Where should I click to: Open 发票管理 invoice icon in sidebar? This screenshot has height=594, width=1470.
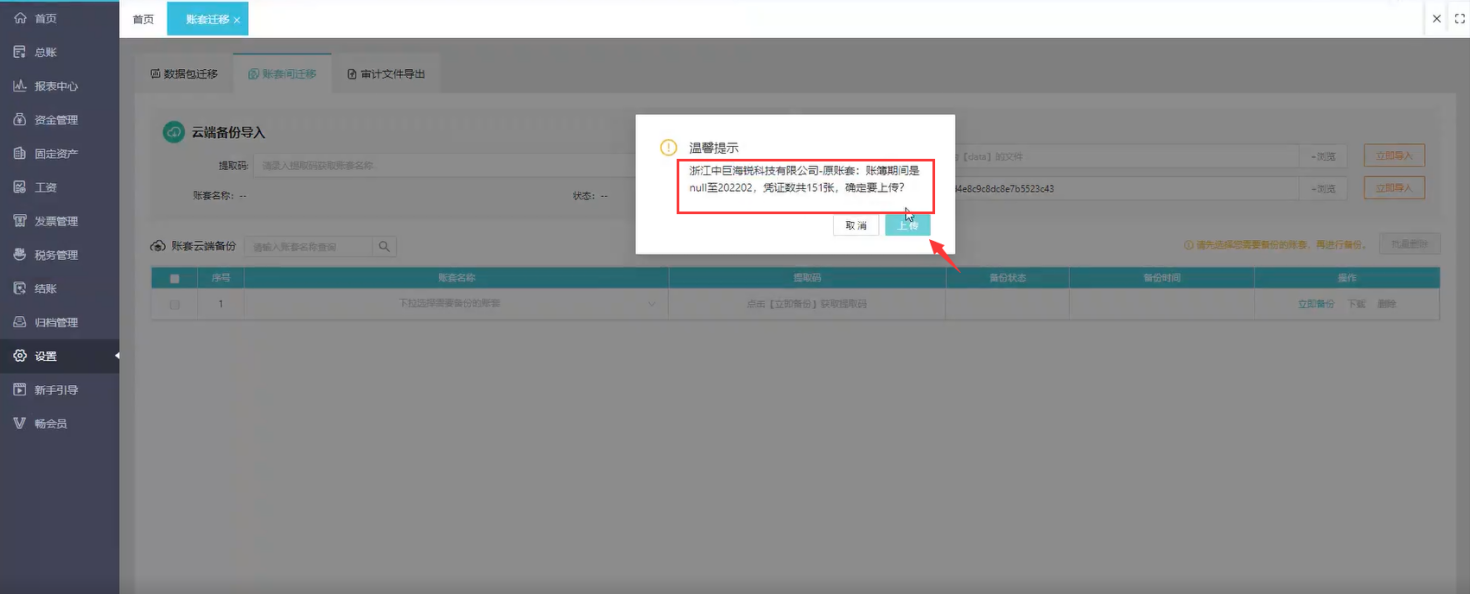(20, 221)
